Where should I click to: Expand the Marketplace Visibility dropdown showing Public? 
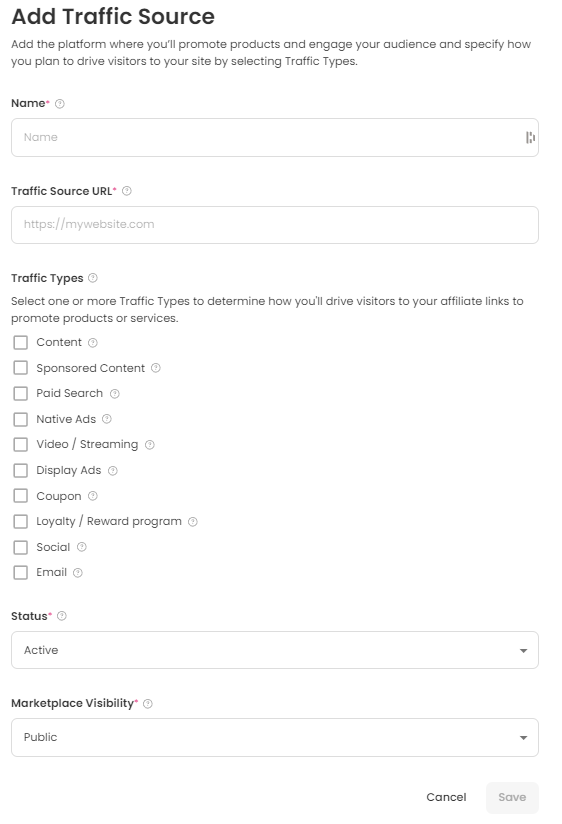click(x=275, y=737)
